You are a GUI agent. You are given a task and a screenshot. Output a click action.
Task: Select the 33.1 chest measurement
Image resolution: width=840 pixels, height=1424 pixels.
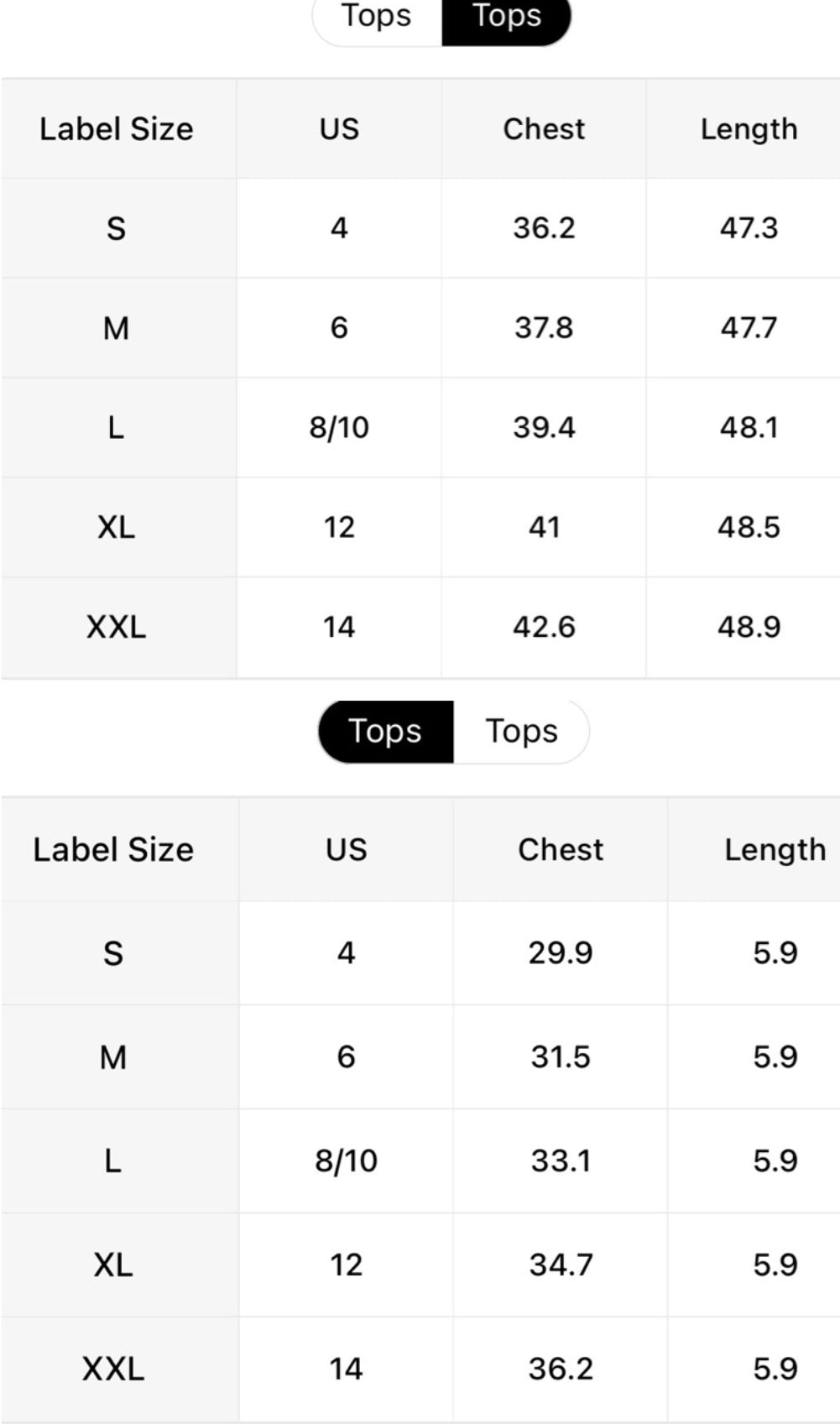tap(561, 1161)
